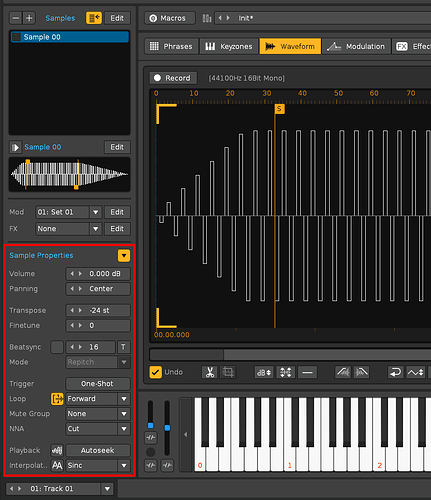Switch to the Keyzones tab

[229, 46]
